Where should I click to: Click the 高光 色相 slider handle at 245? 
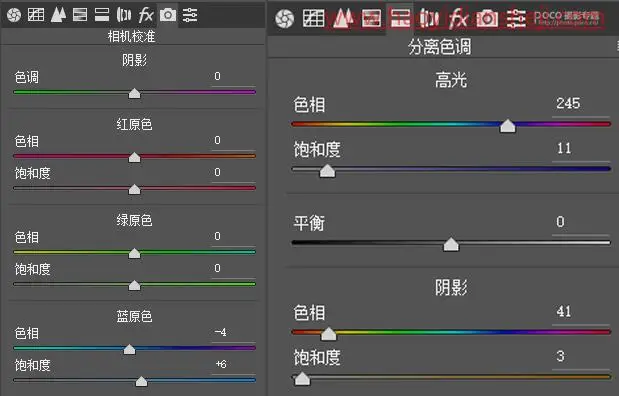508,126
